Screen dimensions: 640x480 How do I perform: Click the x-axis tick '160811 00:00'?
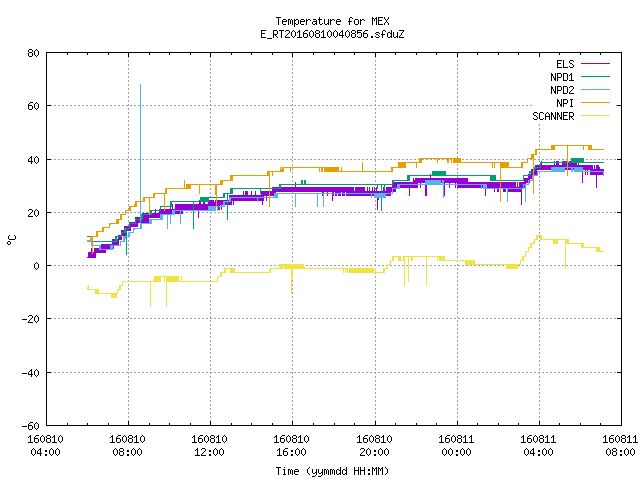point(456,446)
